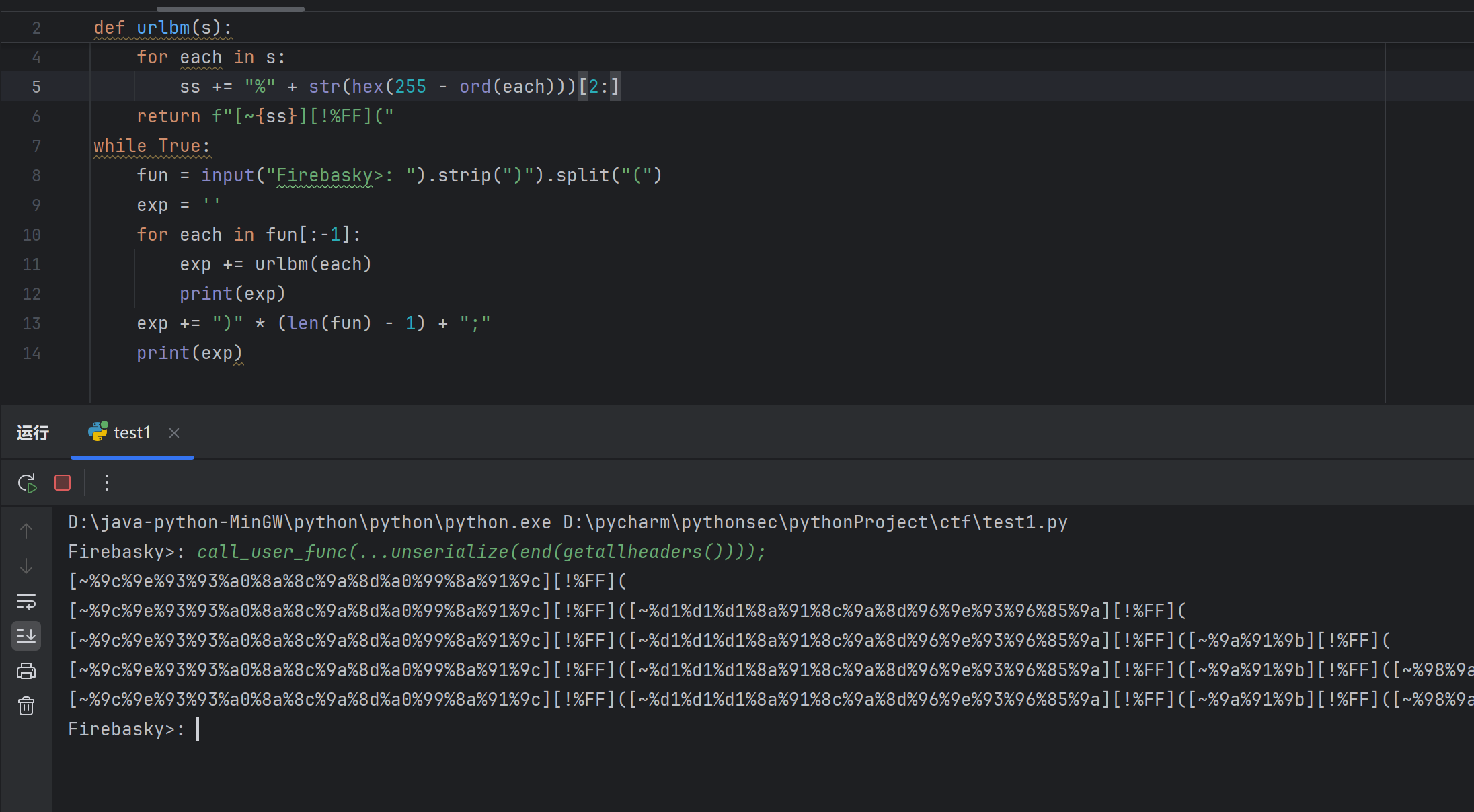Click line number 10 in gutter
Screen dimensions: 1474x812
point(32,235)
